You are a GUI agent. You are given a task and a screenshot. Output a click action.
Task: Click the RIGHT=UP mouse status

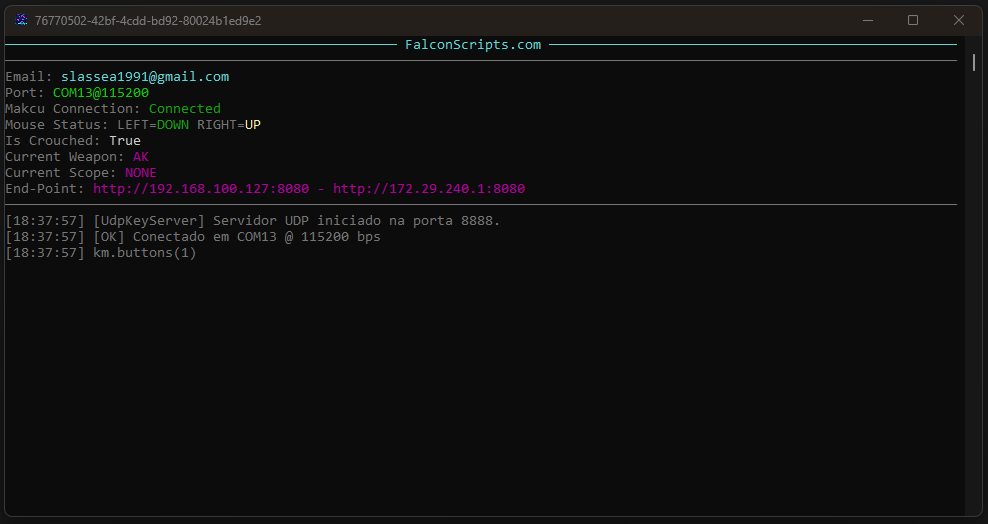coord(229,125)
